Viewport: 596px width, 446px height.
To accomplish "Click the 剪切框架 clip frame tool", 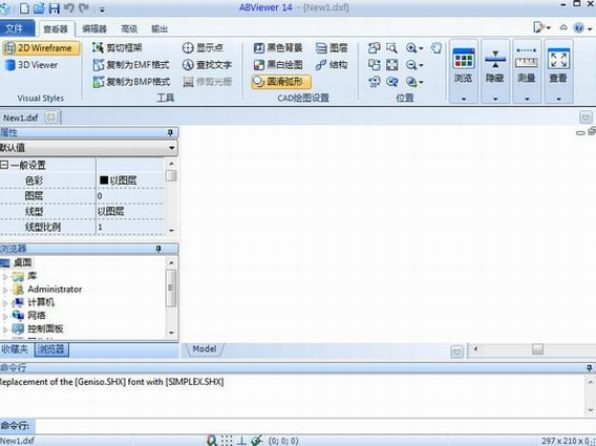I will 117,48.
